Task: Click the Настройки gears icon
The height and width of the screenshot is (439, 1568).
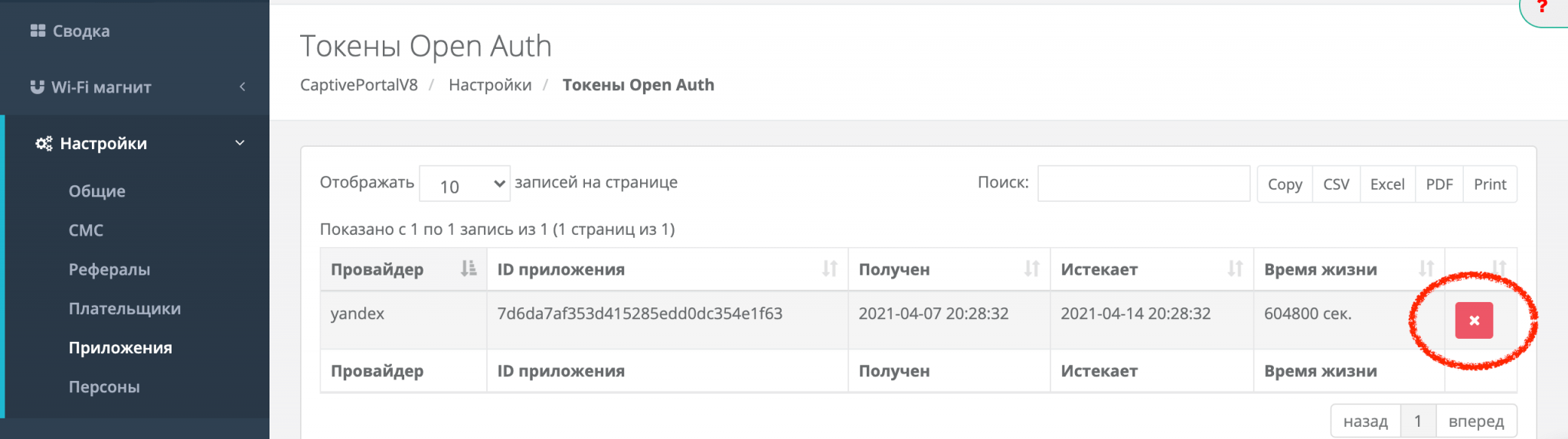Action: point(44,143)
